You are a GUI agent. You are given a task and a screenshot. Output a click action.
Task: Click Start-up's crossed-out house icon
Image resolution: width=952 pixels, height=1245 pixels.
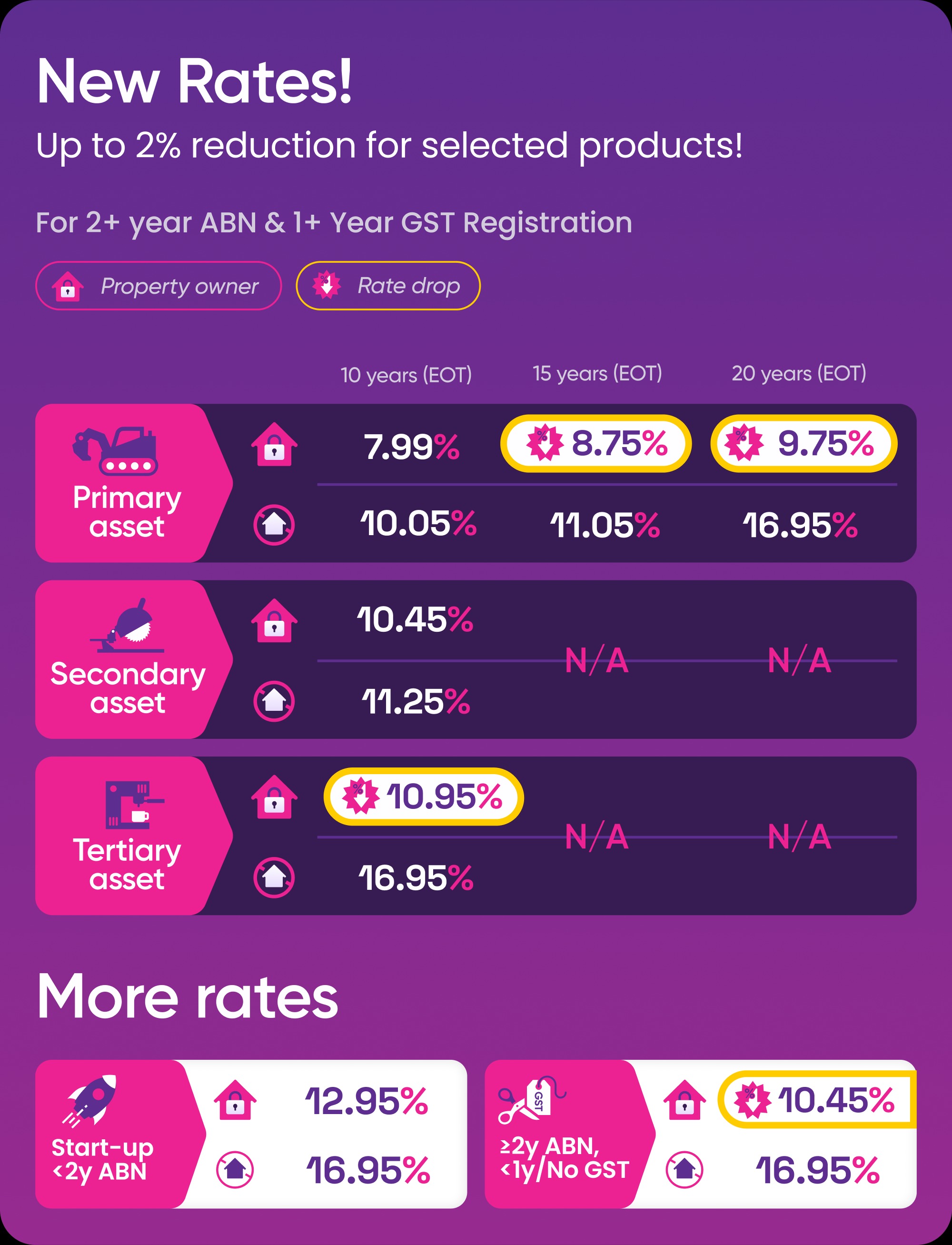[235, 1170]
